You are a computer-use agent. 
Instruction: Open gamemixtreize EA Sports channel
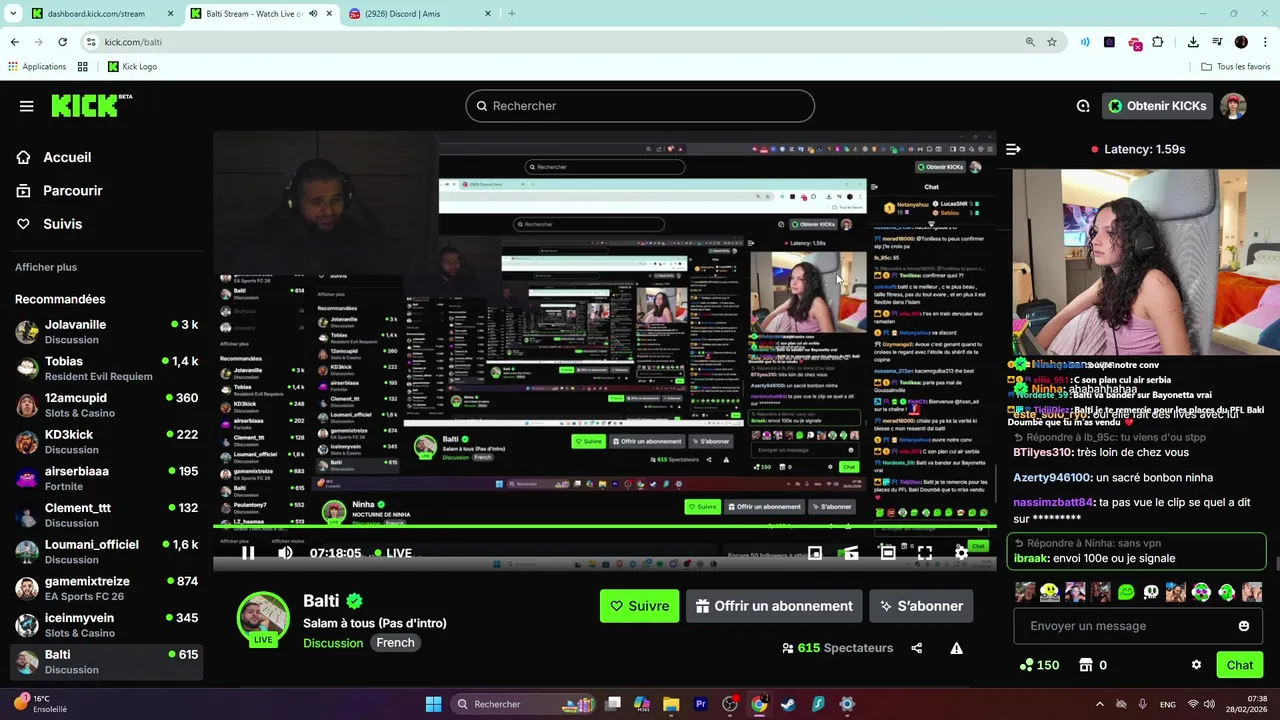(108, 588)
